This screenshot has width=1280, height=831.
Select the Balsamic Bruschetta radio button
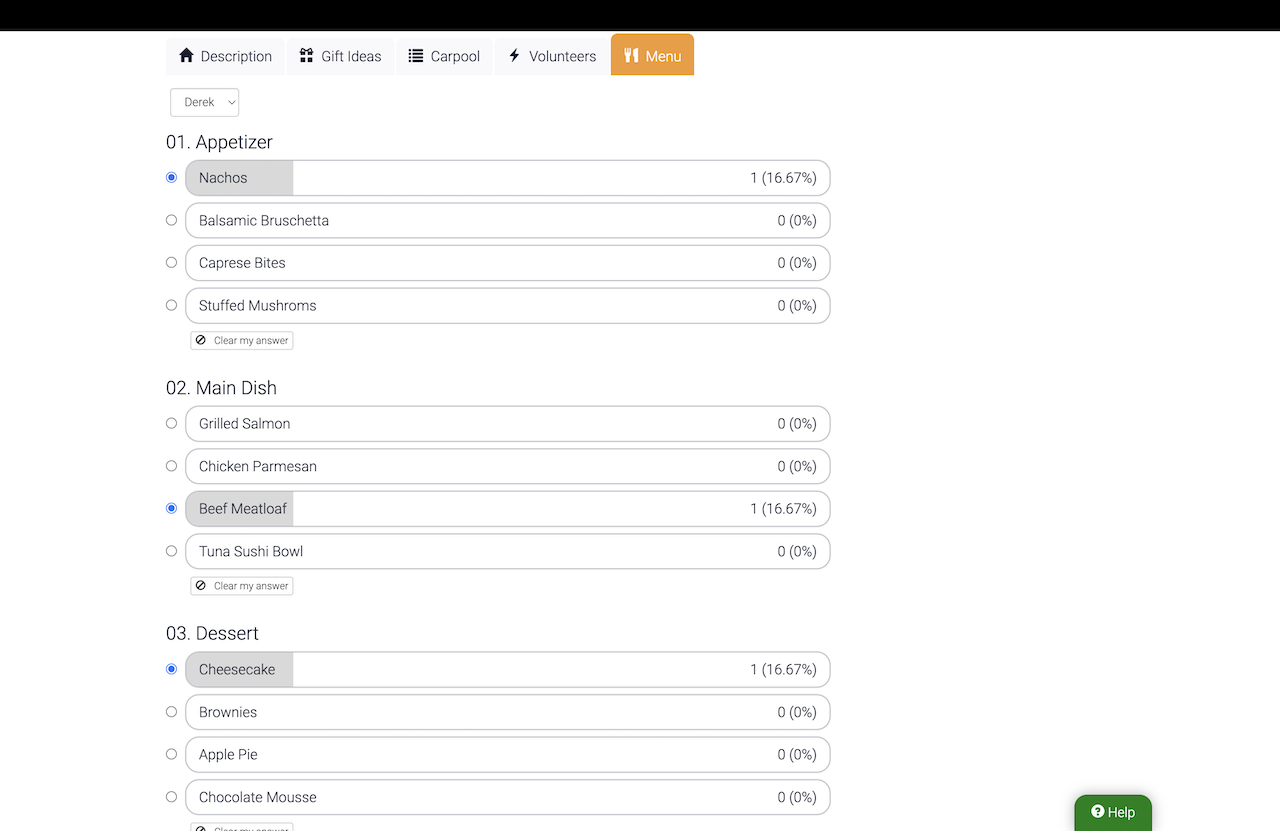point(171,220)
